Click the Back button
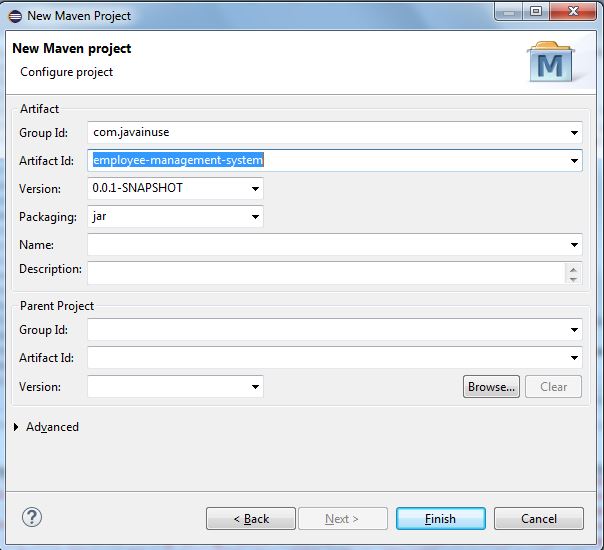604x550 pixels. (251, 518)
